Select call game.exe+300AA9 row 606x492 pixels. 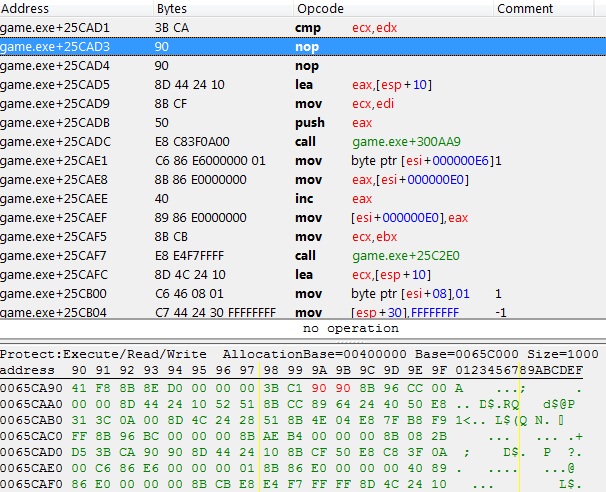point(303,141)
